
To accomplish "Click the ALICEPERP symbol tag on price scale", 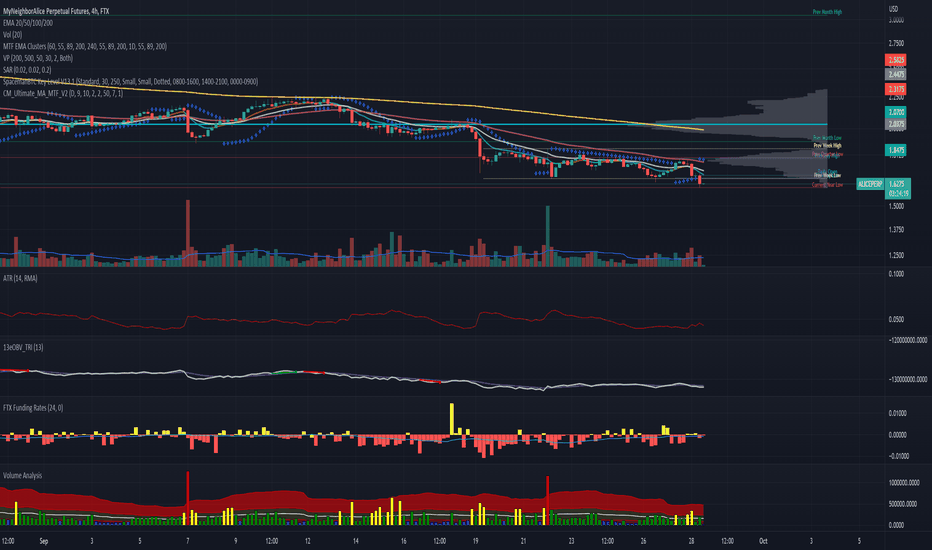I will coord(870,184).
